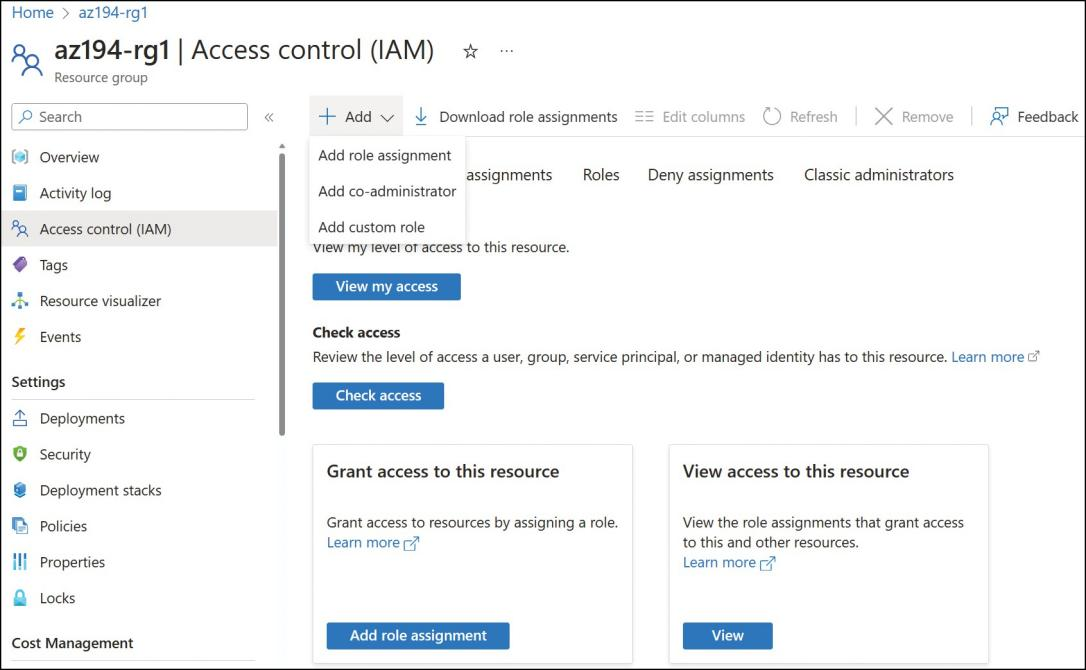Open Security under Settings

tap(65, 454)
